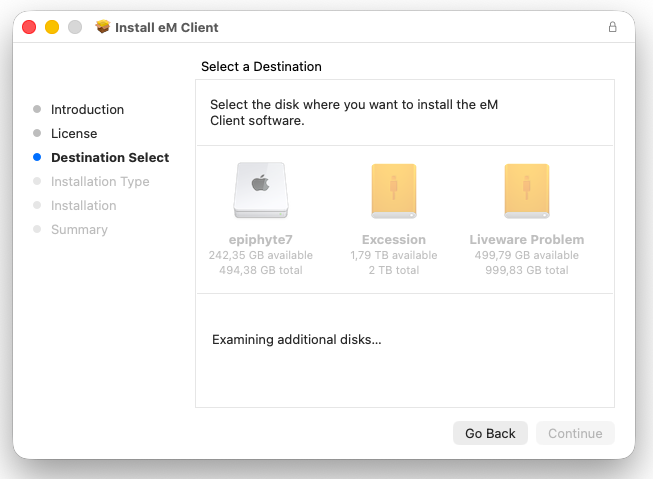The height and width of the screenshot is (479, 653).
Task: Click the gray bullet next to Introduction
Action: click(37, 110)
